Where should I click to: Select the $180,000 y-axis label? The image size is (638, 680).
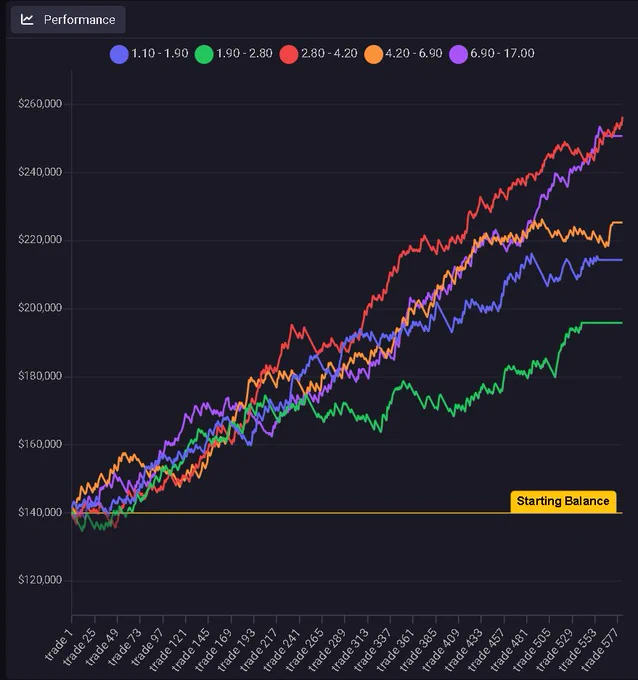pyautogui.click(x=40, y=376)
